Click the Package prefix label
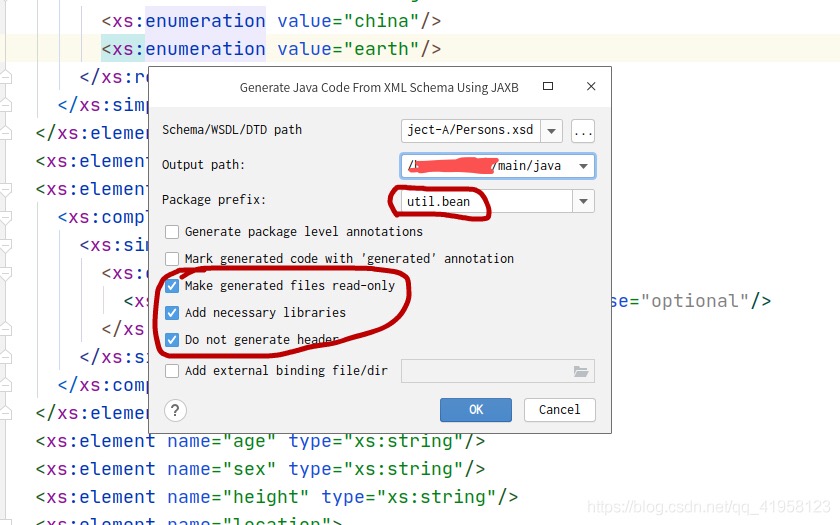The height and width of the screenshot is (525, 840). point(214,200)
